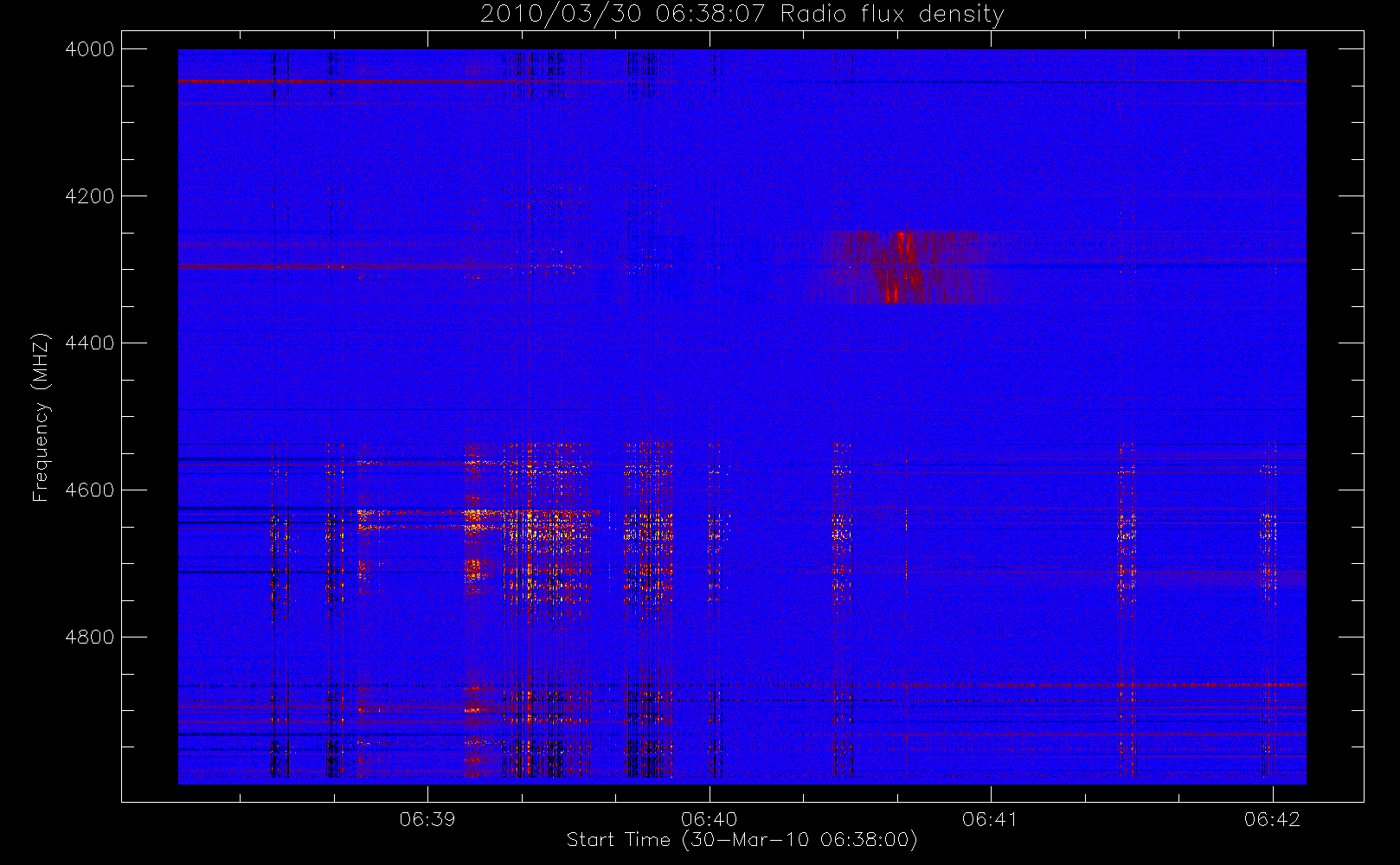Click the plot title '2010/03/30 06:38:07 Radio flux density'
Screen dimensions: 1400x865
point(742,15)
